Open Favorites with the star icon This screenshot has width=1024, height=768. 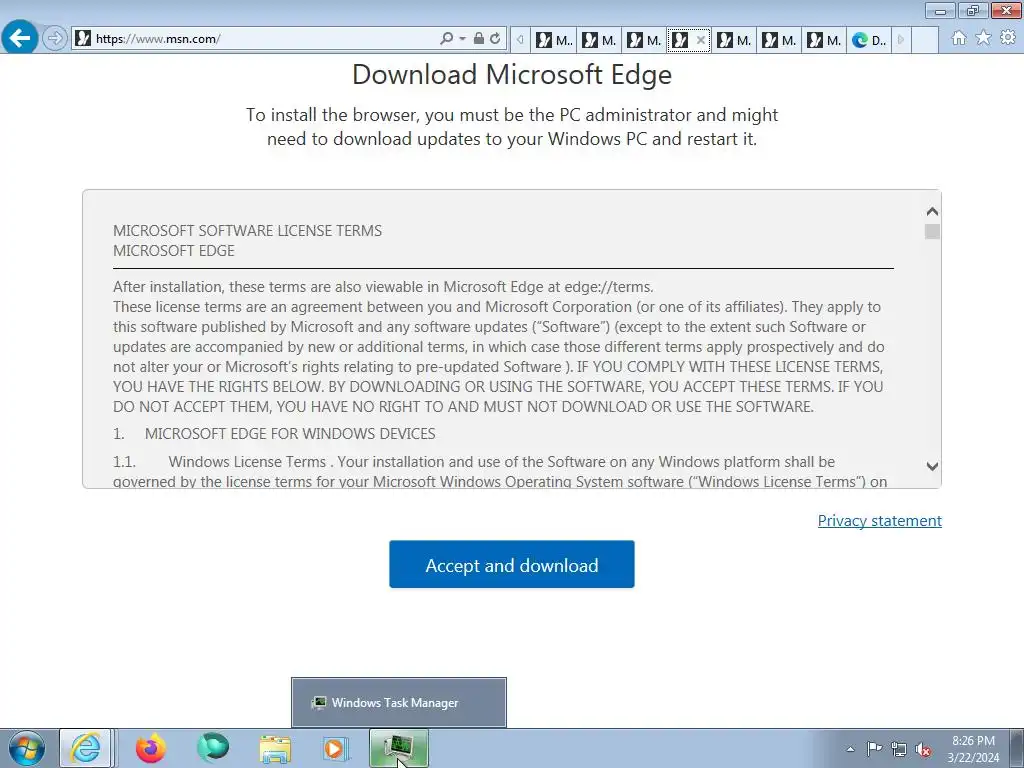[x=983, y=38]
